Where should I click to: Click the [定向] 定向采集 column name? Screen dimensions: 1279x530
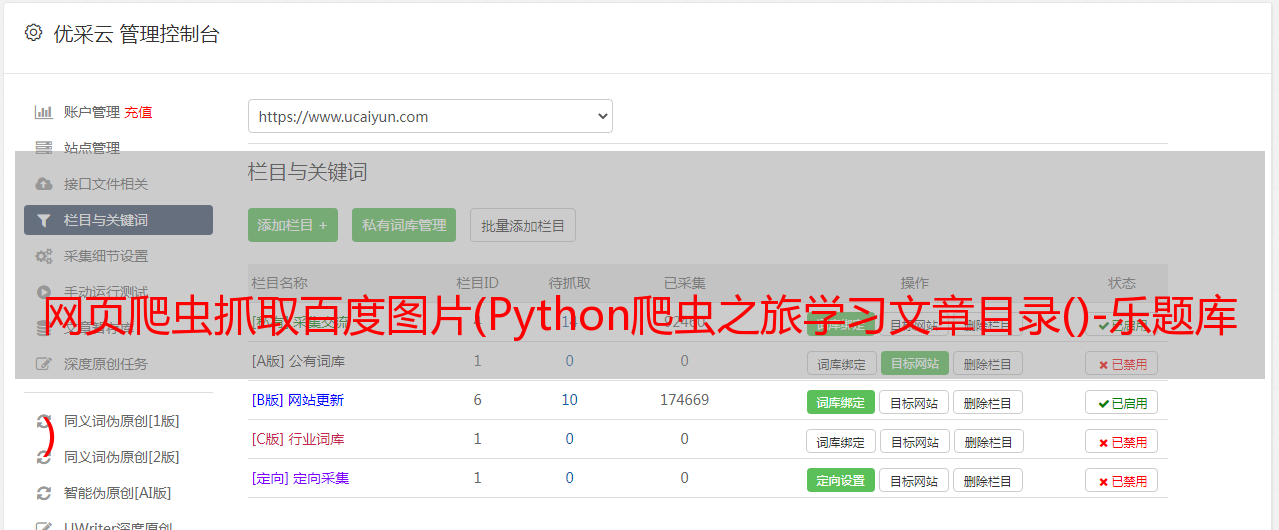pyautogui.click(x=300, y=478)
